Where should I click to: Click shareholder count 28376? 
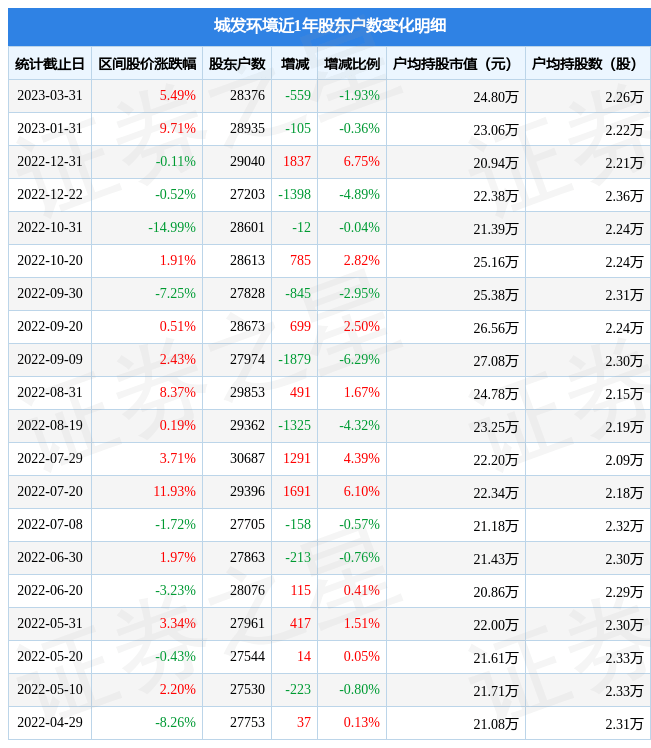[247, 95]
